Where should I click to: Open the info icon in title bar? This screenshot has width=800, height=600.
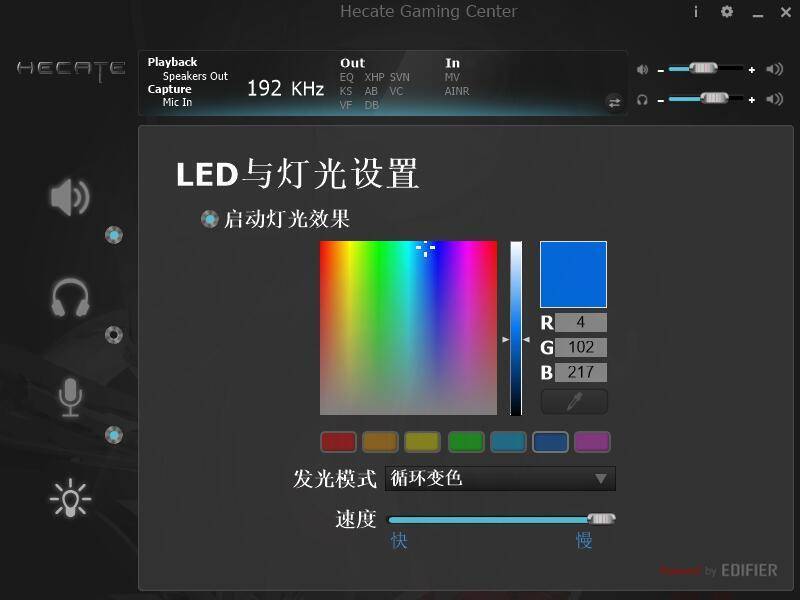tap(695, 12)
